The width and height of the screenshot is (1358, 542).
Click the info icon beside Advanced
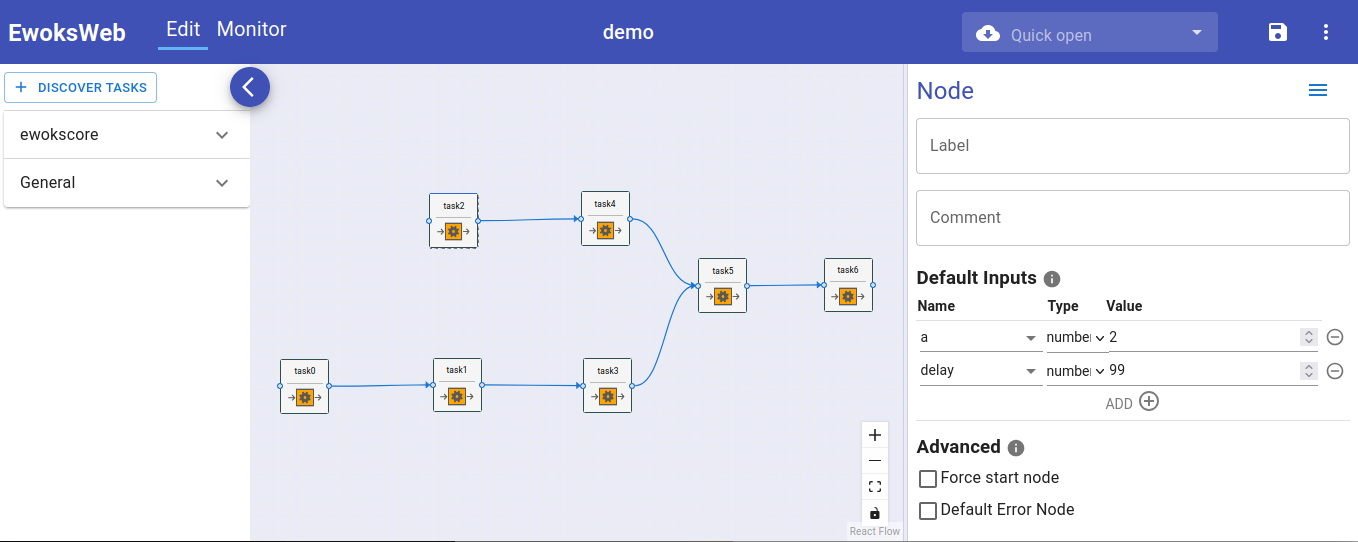coord(1016,448)
